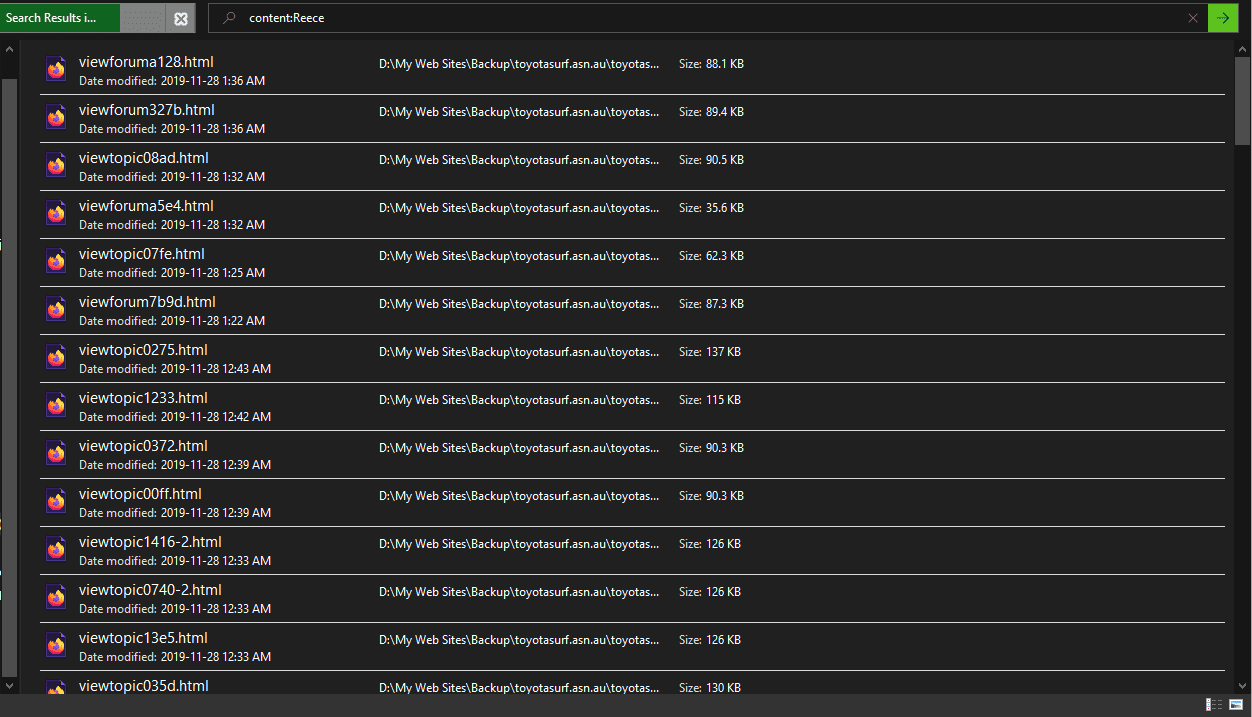
Task: Click the Size: 89.4 KB text
Action: 711,112
